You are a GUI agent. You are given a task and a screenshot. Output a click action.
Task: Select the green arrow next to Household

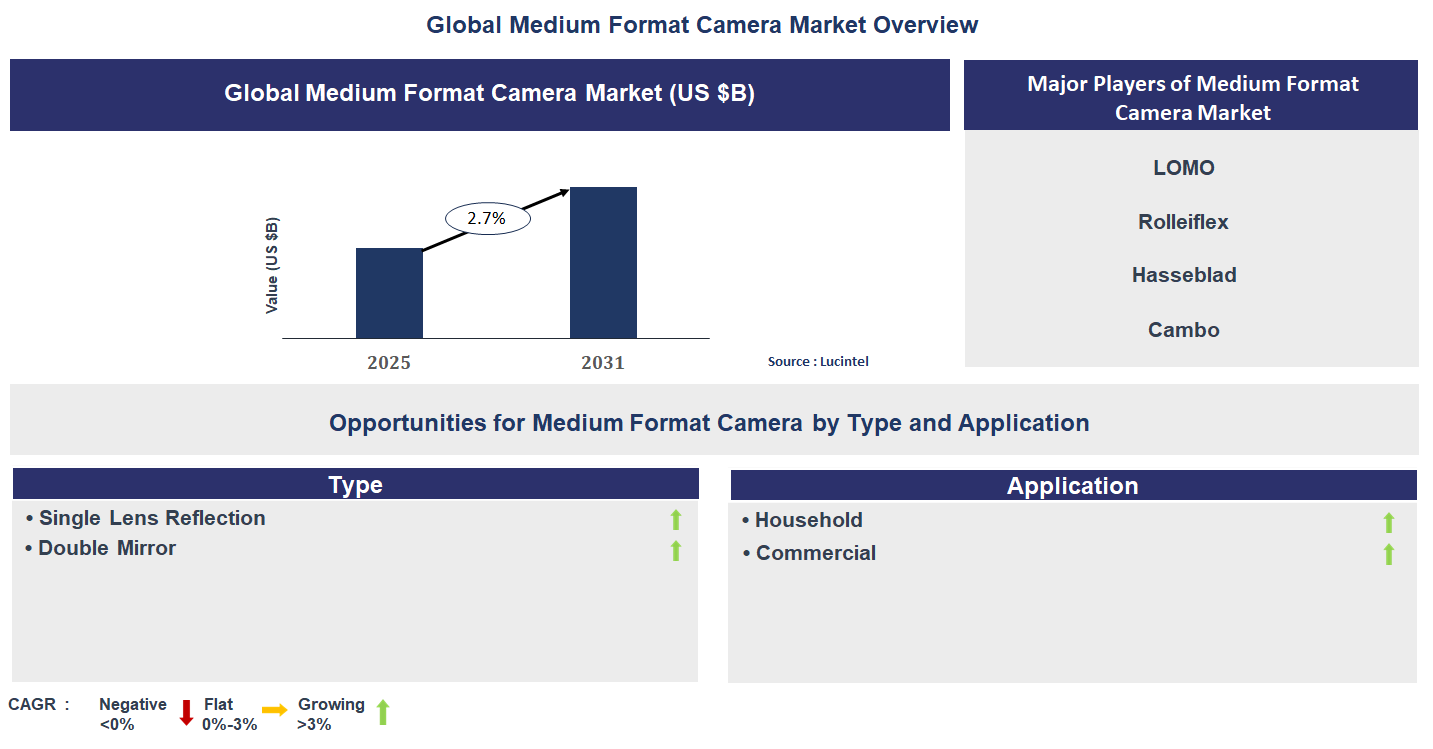(x=1389, y=520)
